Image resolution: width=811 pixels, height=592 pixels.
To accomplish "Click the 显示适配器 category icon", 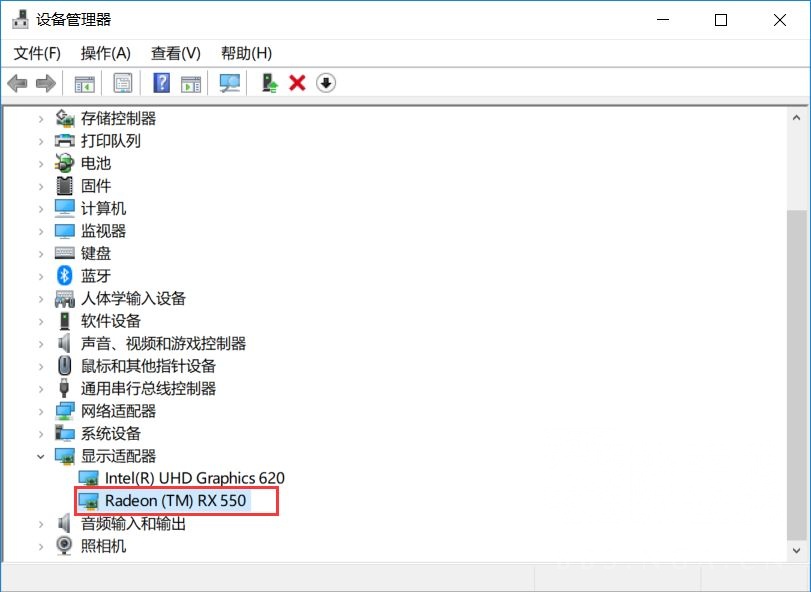I will coord(65,456).
